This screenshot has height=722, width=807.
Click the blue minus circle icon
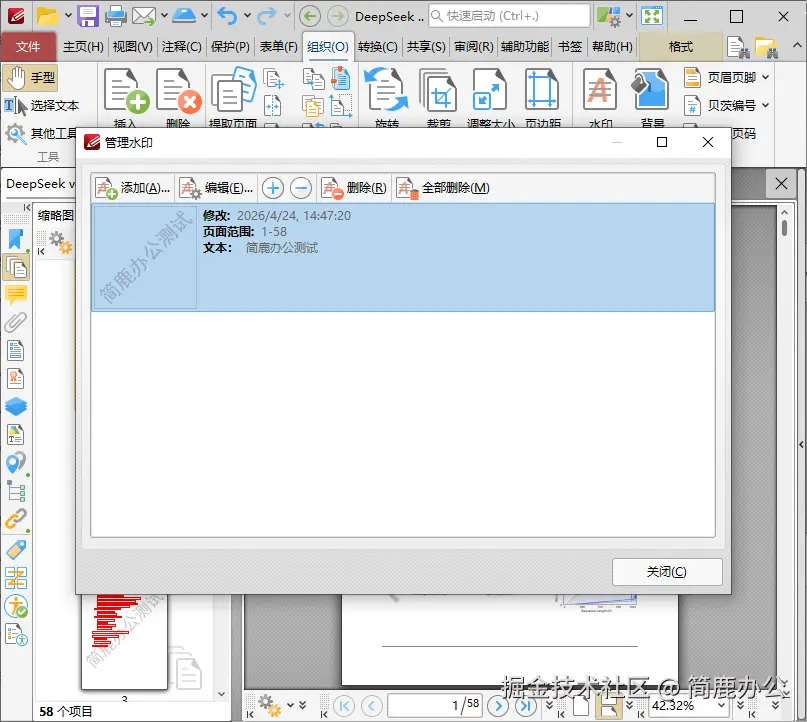point(301,188)
